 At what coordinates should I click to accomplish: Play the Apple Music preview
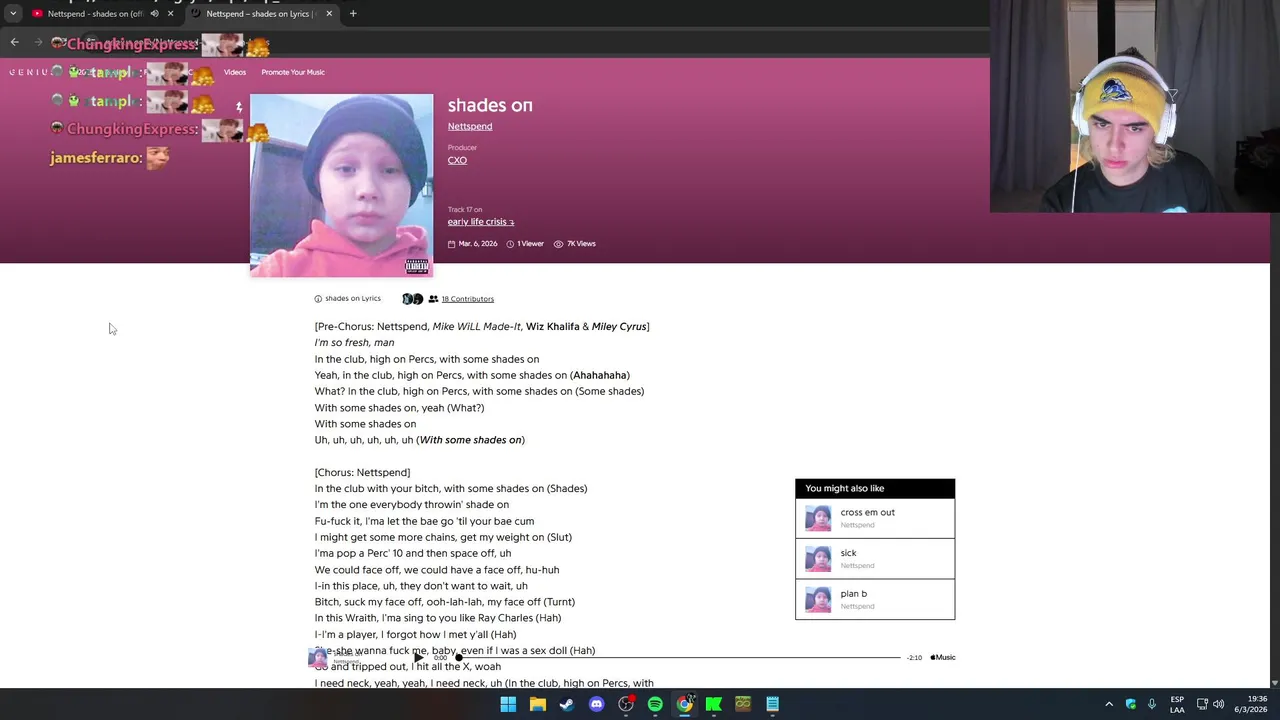[418, 658]
